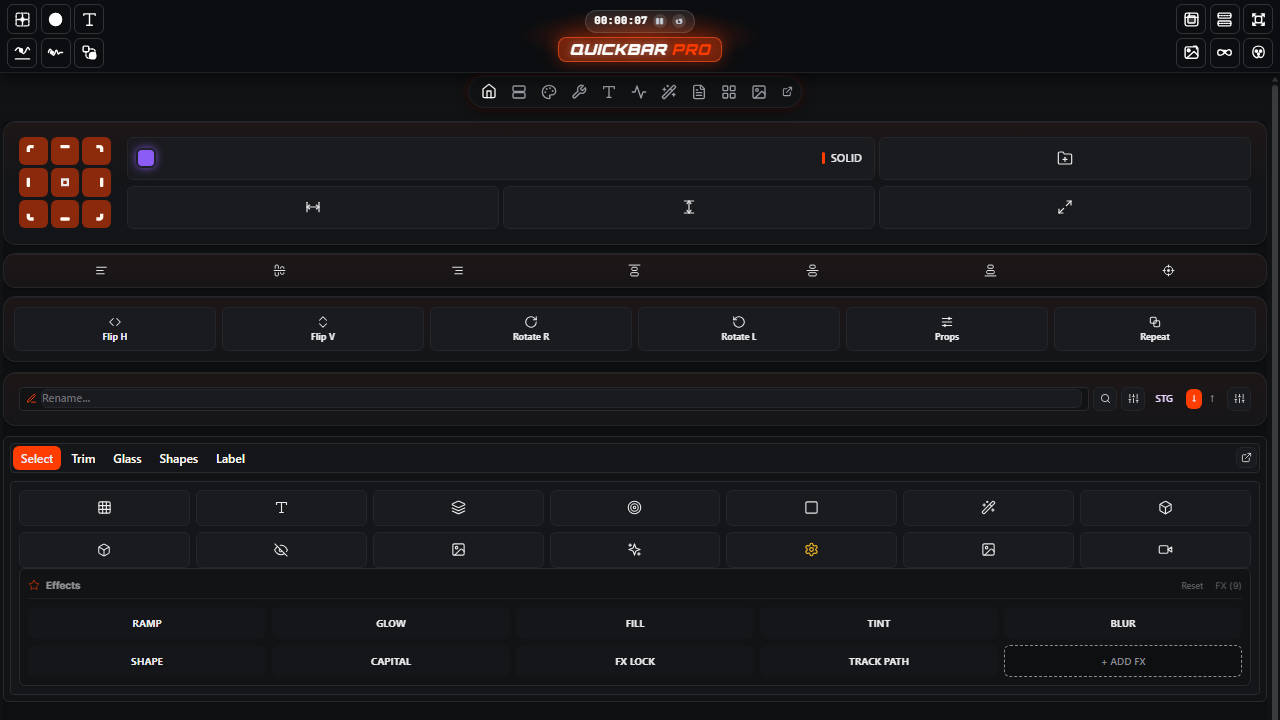Open Props settings

tap(947, 329)
